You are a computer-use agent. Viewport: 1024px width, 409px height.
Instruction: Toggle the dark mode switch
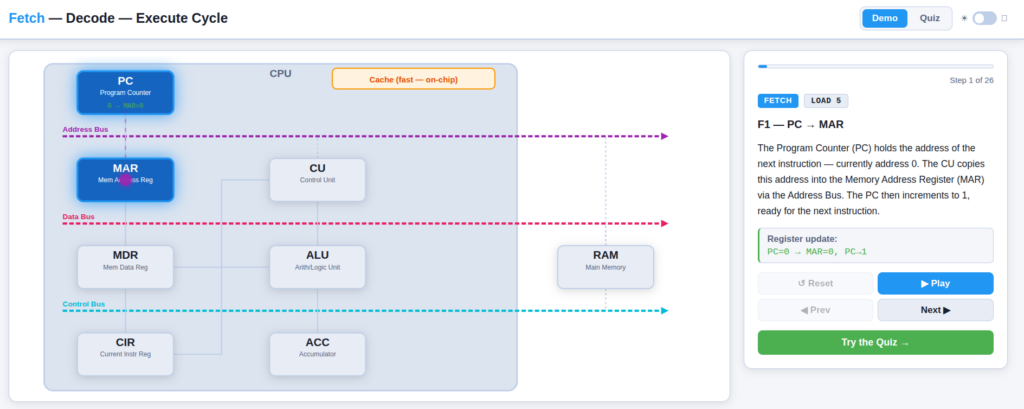pos(984,18)
